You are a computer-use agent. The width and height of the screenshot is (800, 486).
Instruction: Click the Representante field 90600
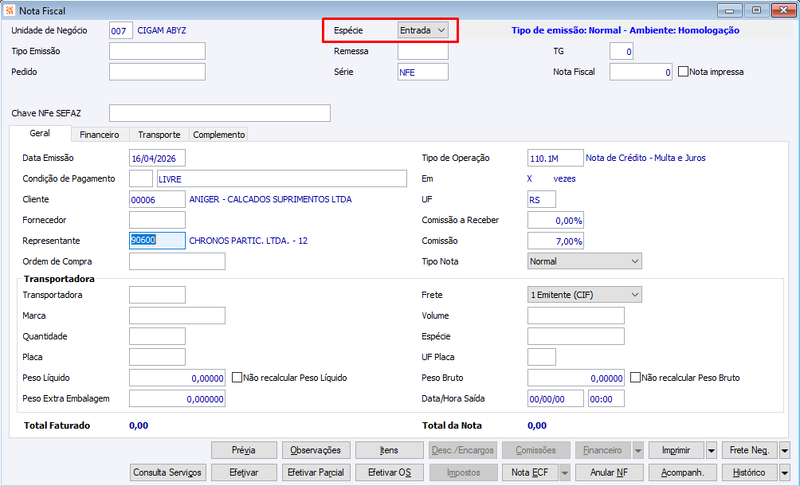[157, 241]
